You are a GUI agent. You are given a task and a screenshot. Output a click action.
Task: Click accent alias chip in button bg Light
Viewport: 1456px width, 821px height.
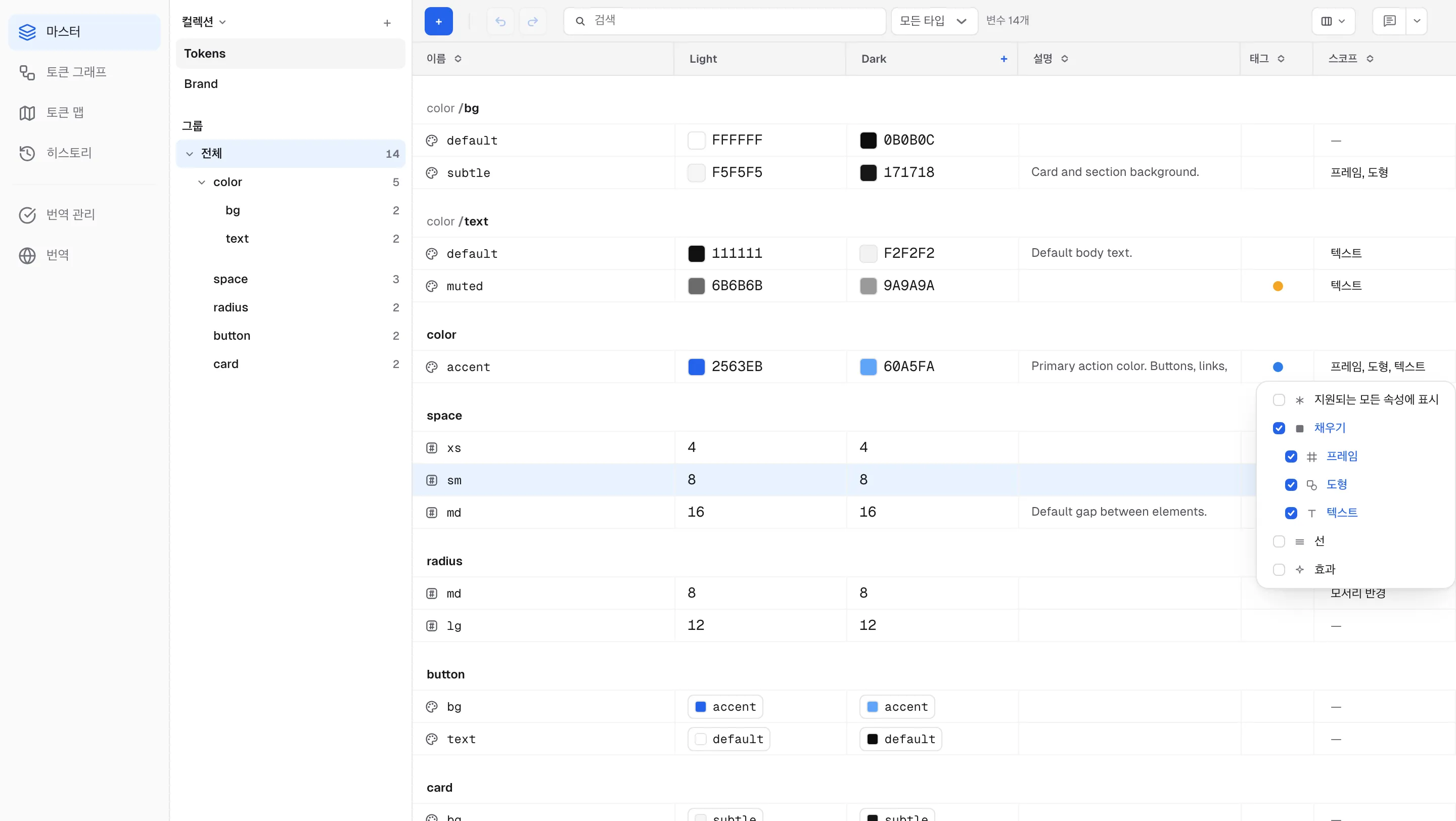point(725,707)
